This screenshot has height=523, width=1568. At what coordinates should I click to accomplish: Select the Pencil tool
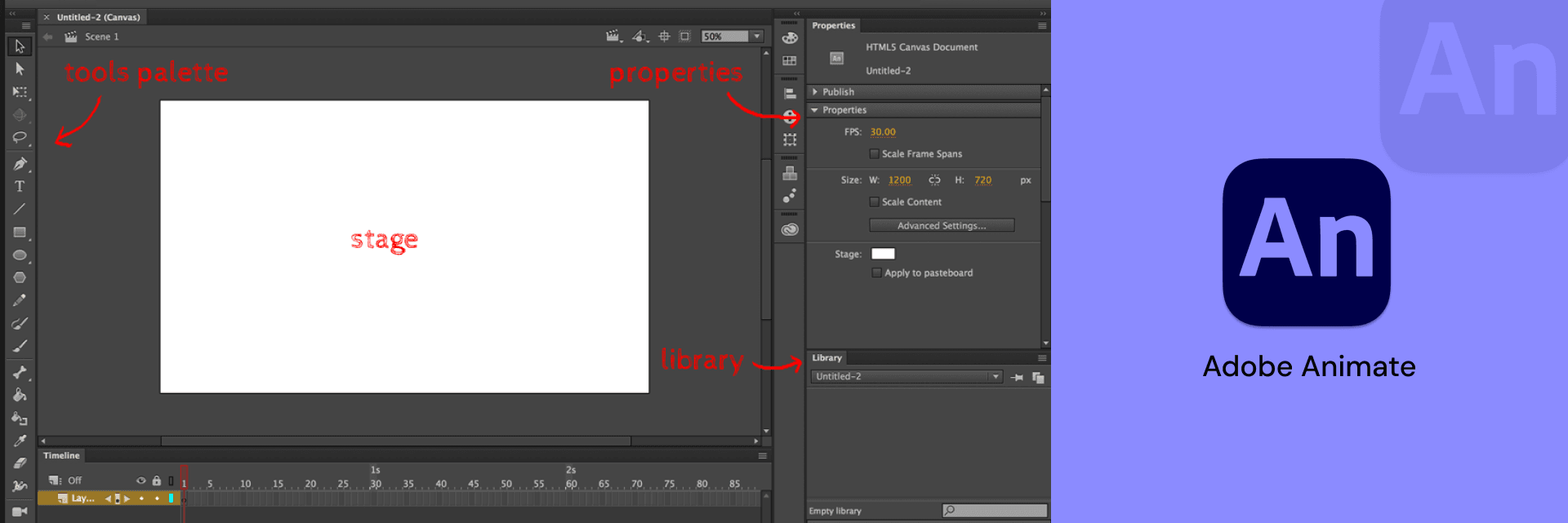click(20, 301)
